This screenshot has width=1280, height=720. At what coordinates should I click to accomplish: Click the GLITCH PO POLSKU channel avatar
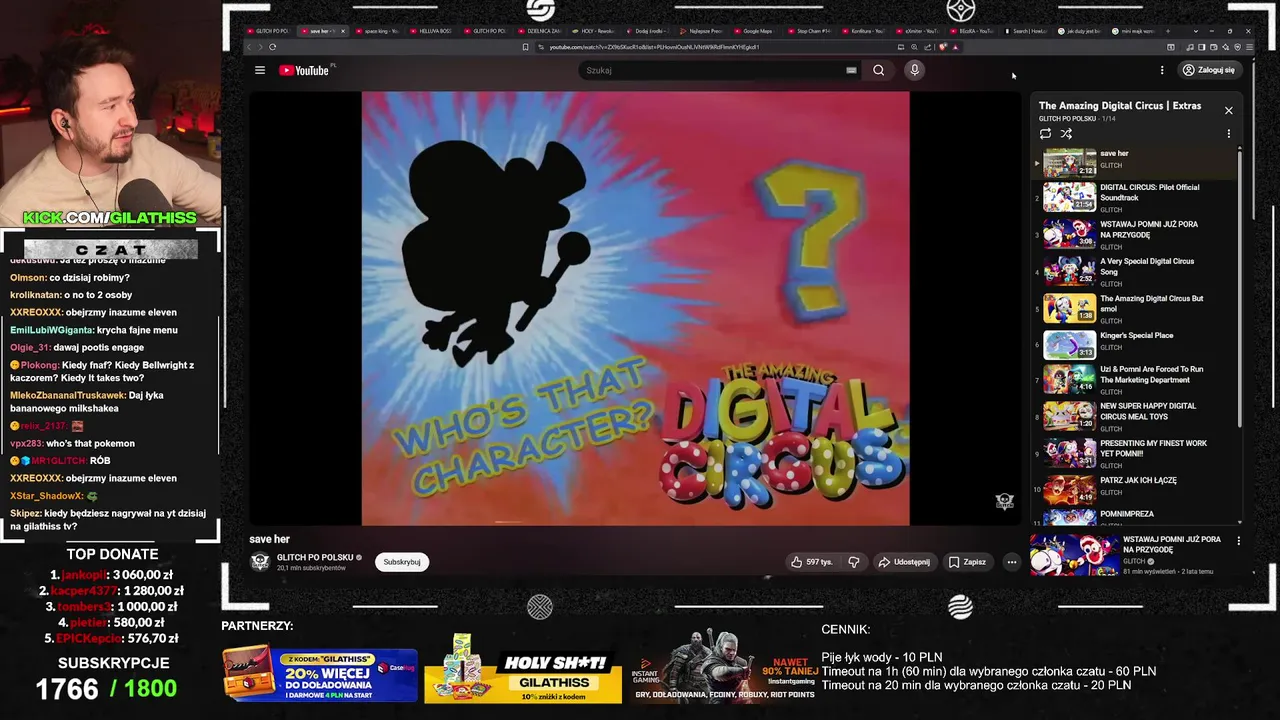260,562
